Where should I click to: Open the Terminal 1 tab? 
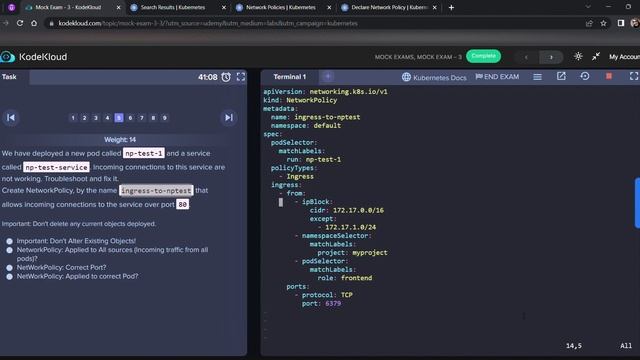289,77
